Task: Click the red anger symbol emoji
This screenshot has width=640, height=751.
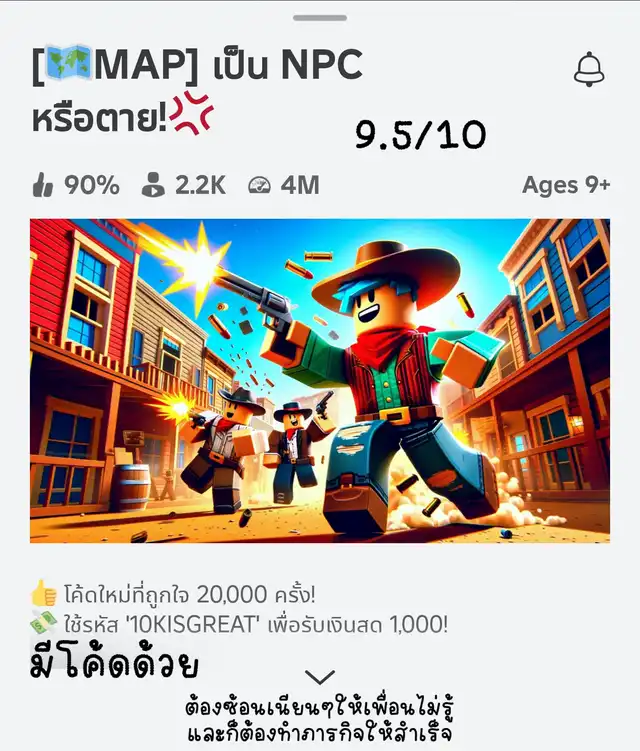Action: [192, 113]
